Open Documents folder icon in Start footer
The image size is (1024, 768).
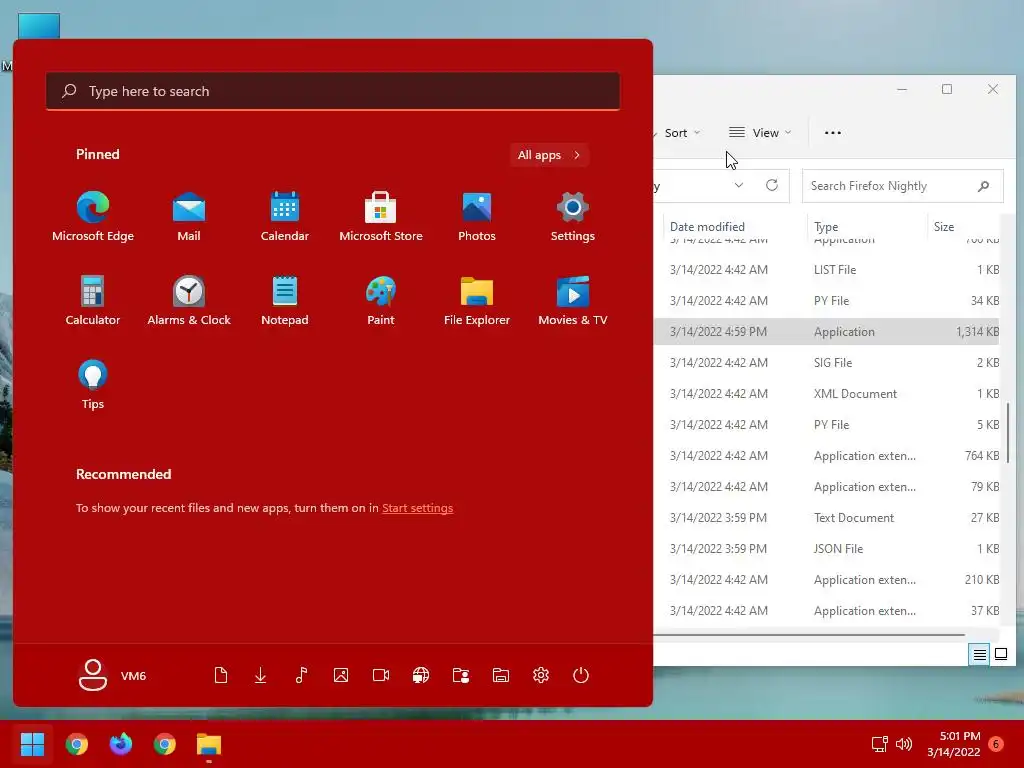221,675
